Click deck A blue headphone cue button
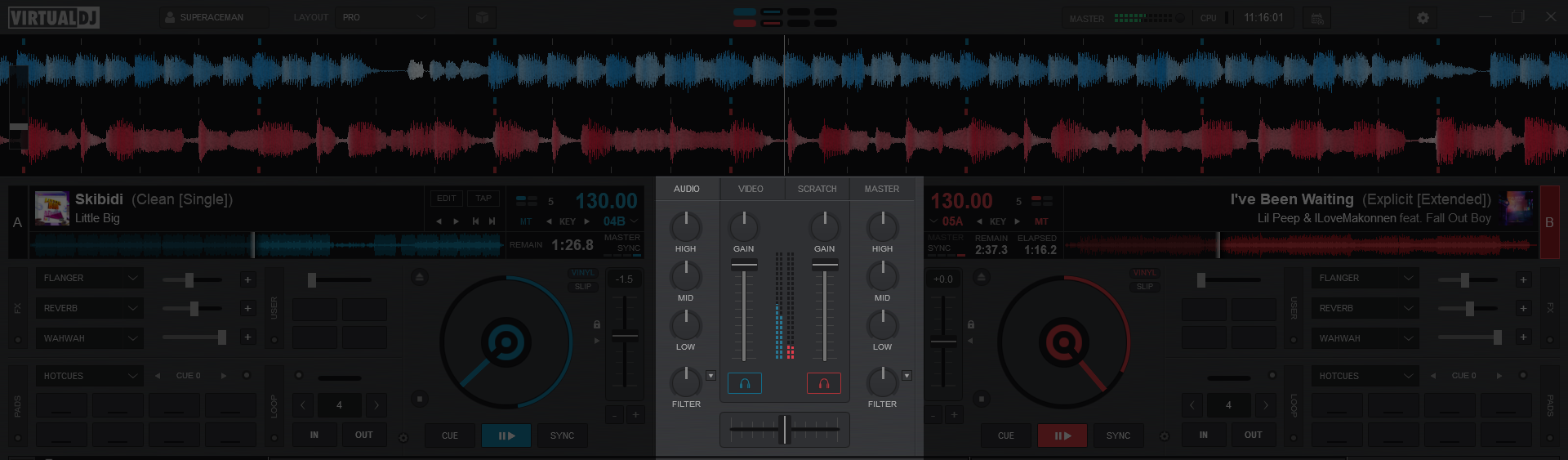 [744, 383]
